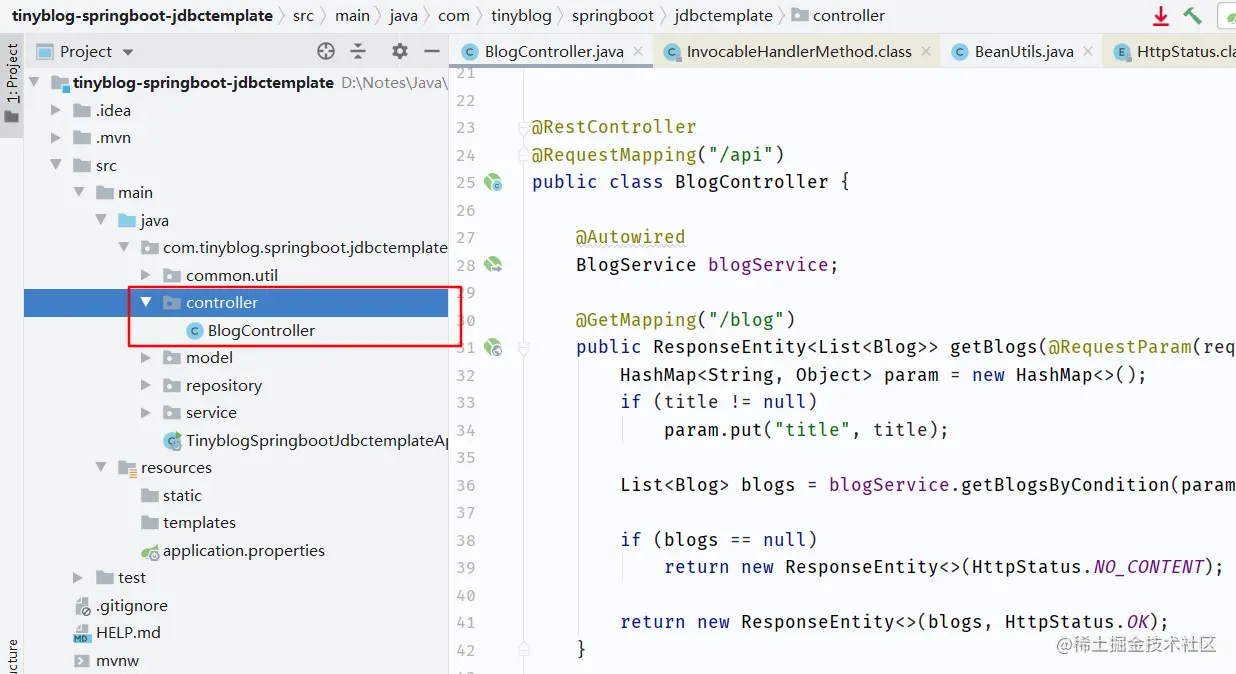Toggle the 1: Project tool window tab
The height and width of the screenshot is (674, 1236).
pyautogui.click(x=12, y=84)
